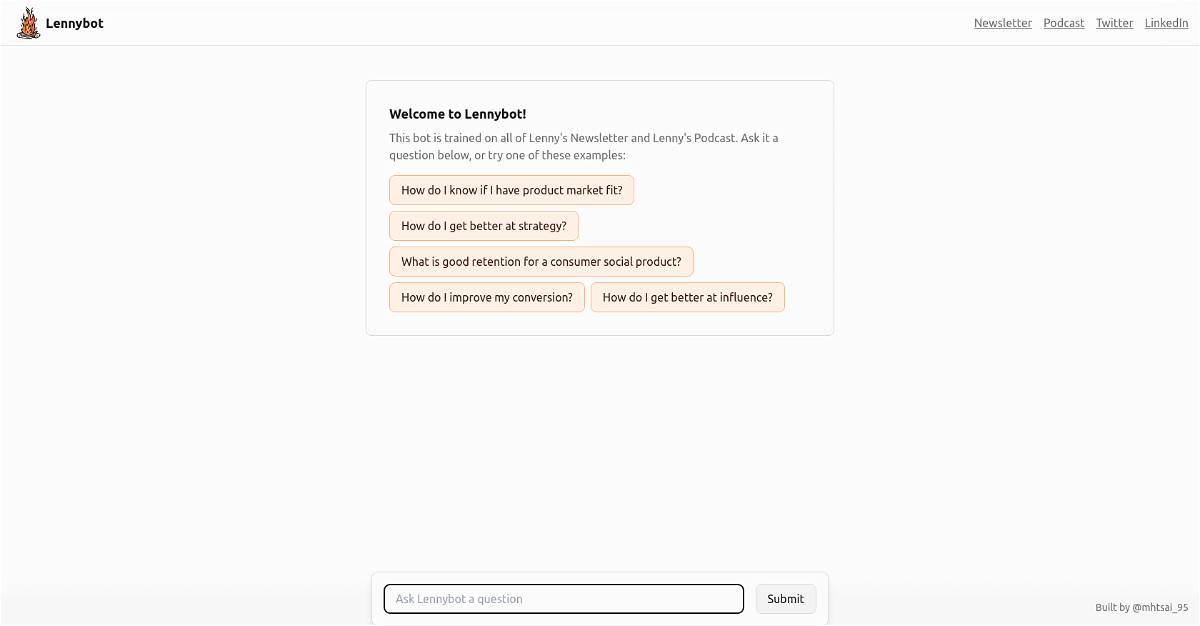Select the product market fit example question
The image size is (1200, 626).
click(x=511, y=190)
